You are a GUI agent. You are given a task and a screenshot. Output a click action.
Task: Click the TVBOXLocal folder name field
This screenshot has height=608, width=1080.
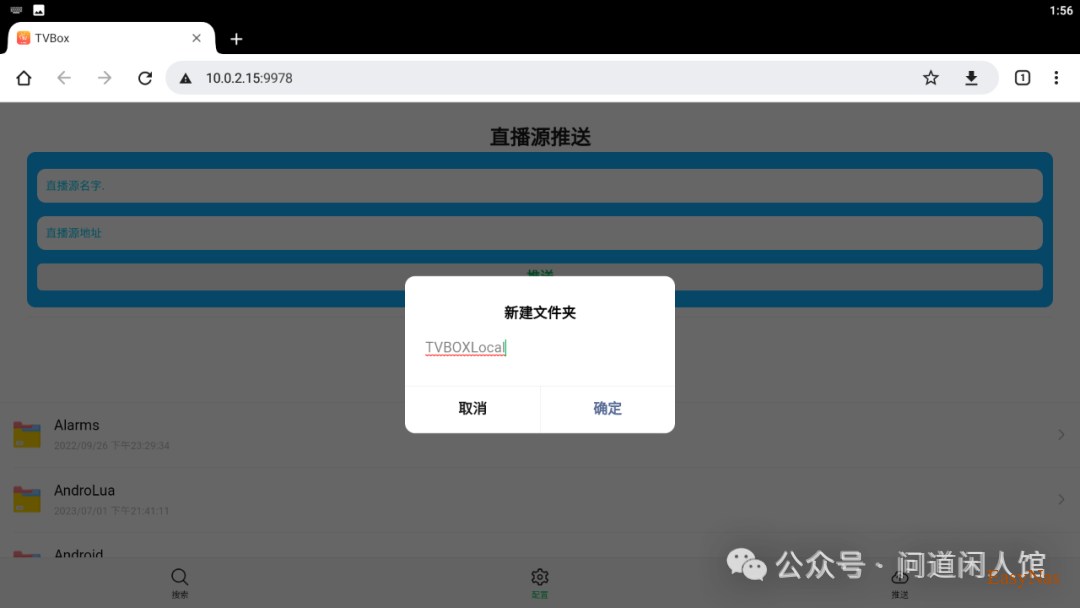click(539, 348)
